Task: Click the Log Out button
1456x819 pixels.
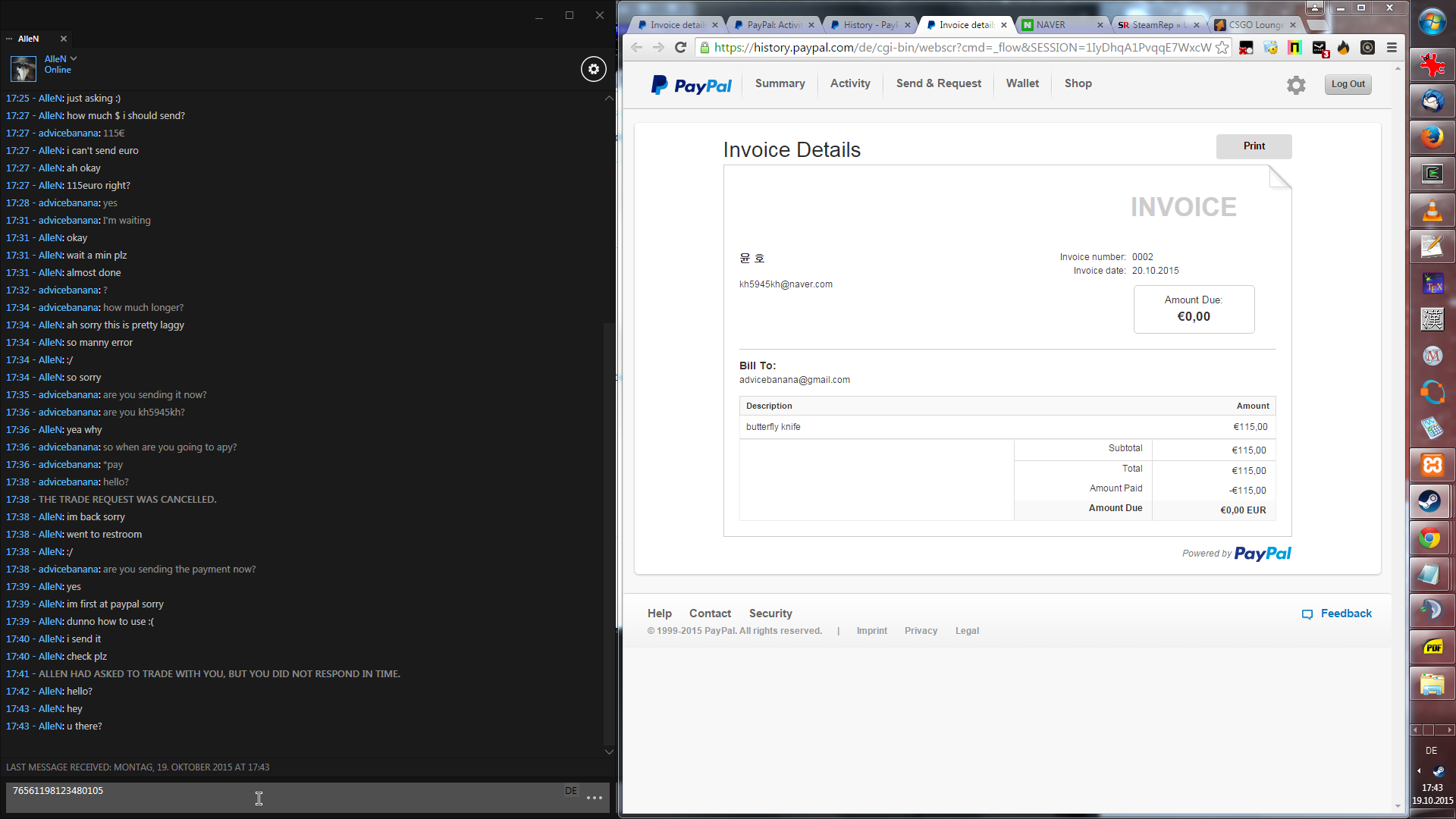Action: pos(1348,84)
